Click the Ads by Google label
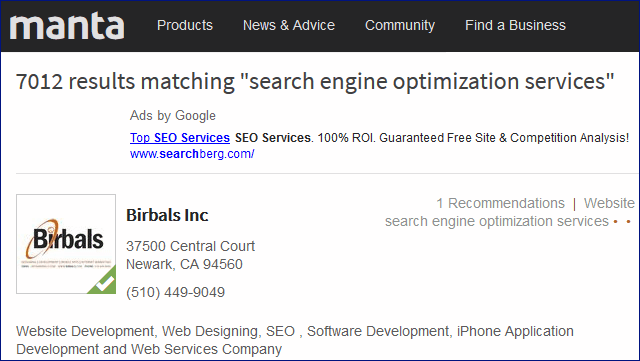 [173, 116]
